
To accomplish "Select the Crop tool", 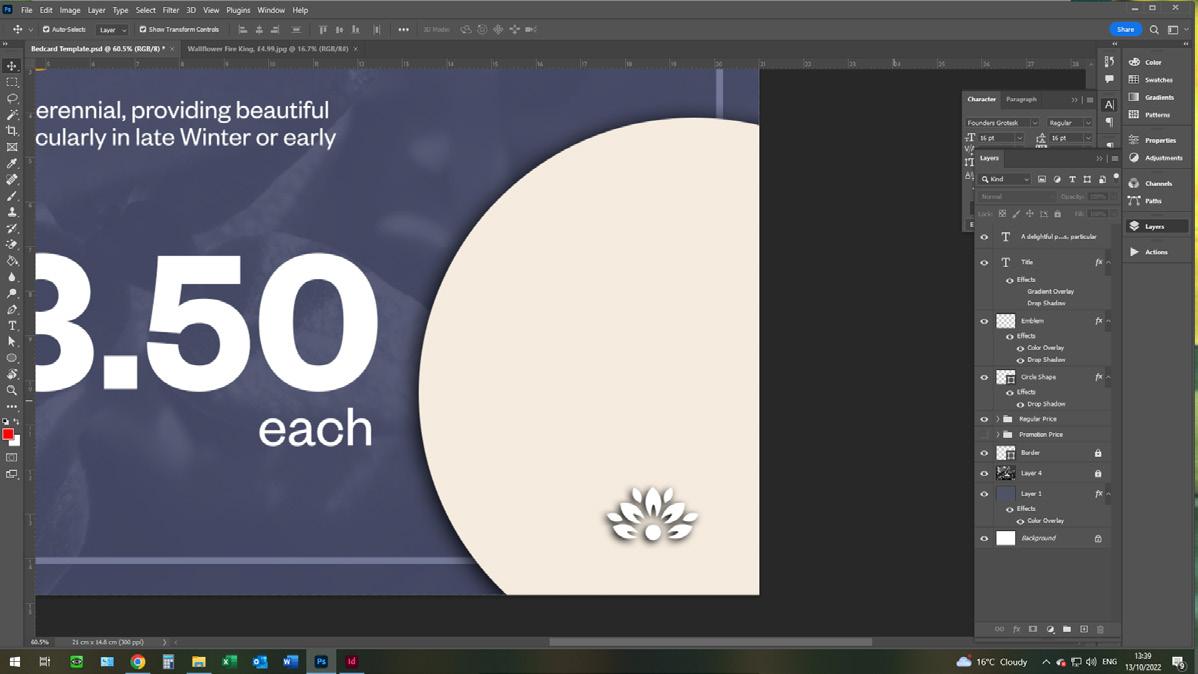I will click(11, 131).
